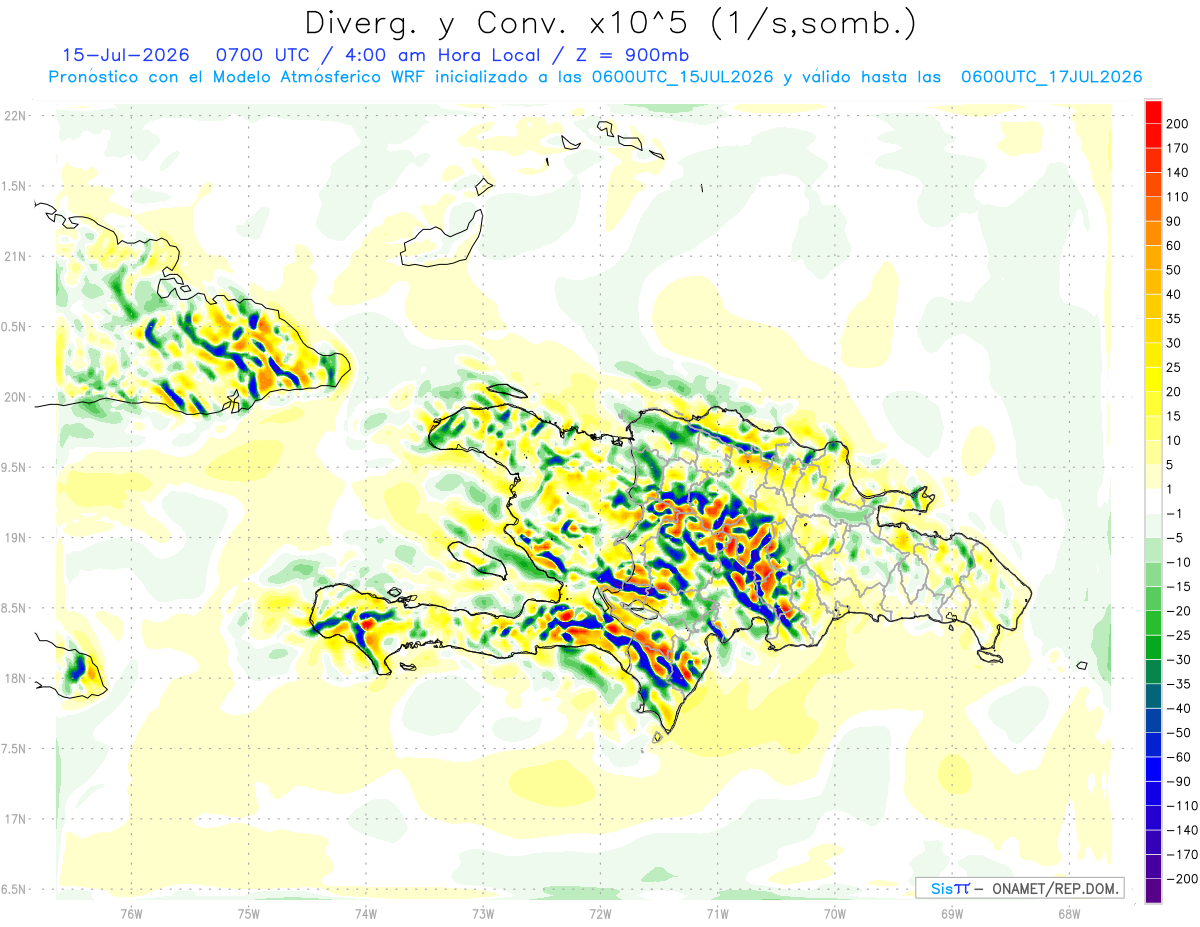Click colorbar label '140'

[1178, 173]
